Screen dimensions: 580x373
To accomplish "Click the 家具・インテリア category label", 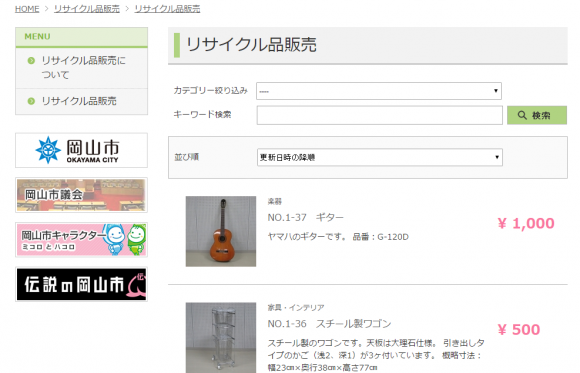I will 296,308.
